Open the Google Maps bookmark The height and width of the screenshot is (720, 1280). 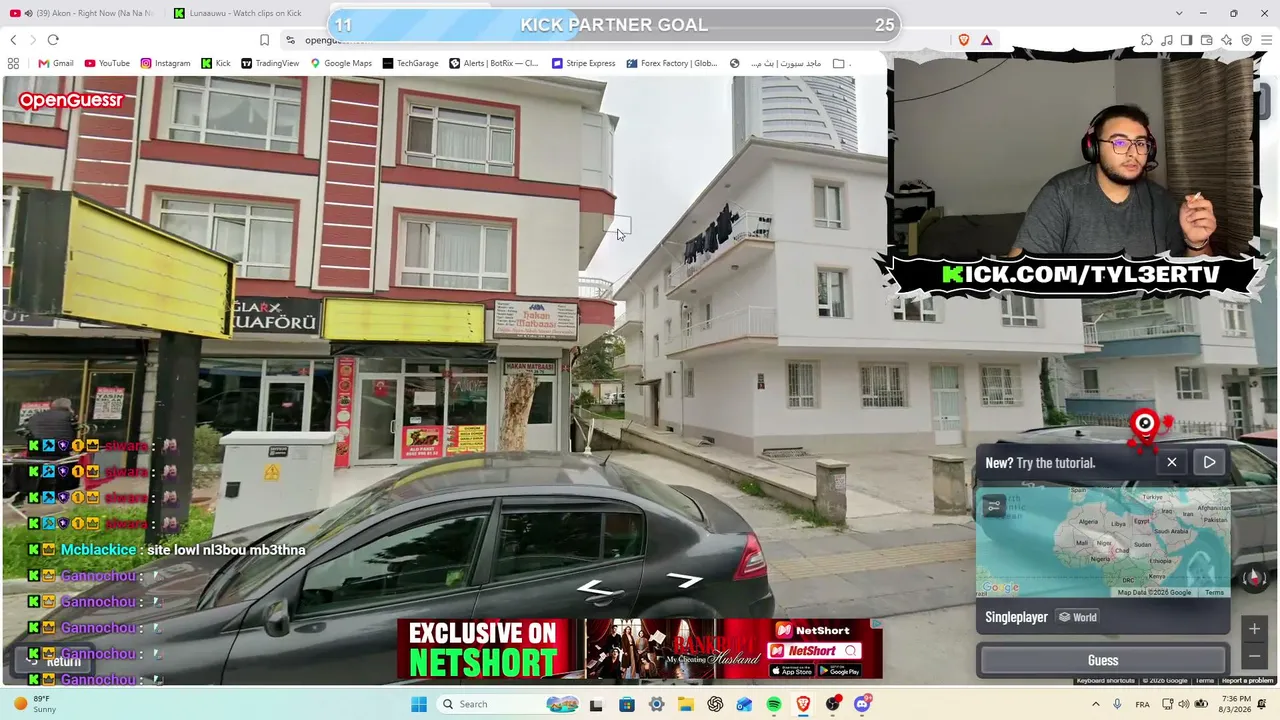coord(341,63)
